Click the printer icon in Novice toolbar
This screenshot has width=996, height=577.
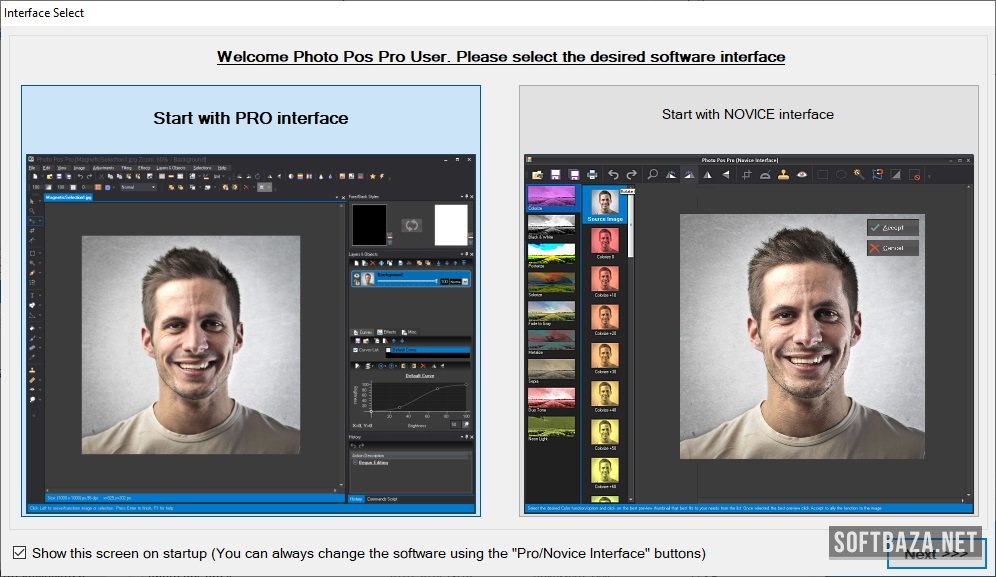click(x=592, y=174)
